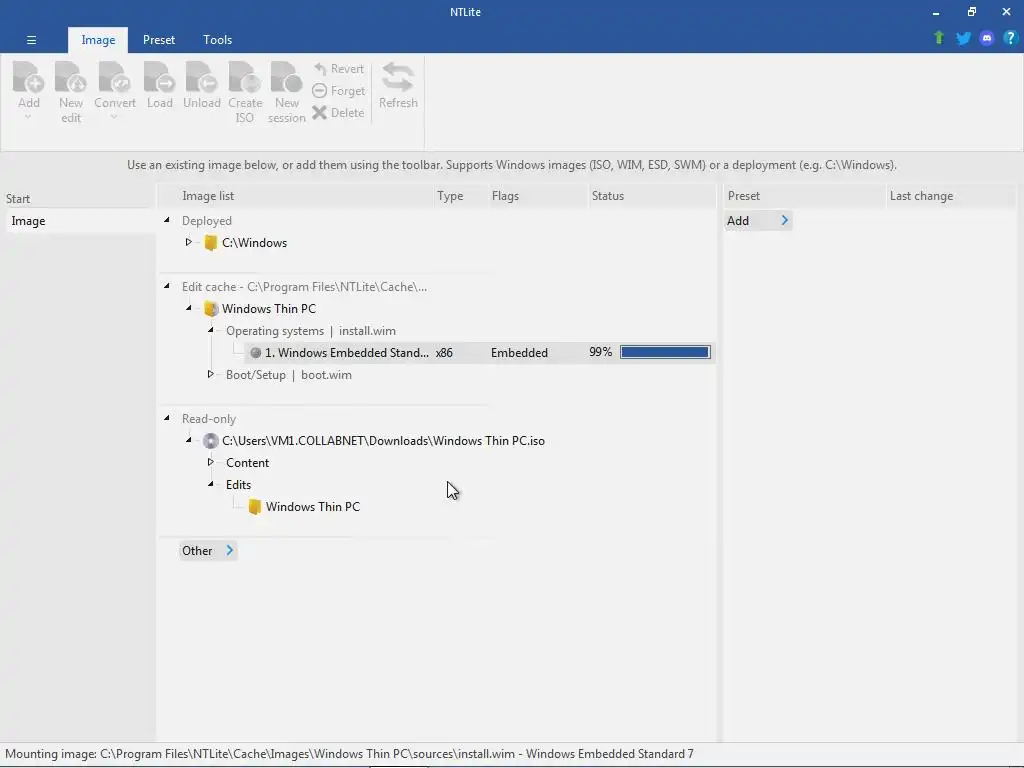This screenshot has height=768, width=1024.
Task: Click the 'Mounting image' status bar text
Action: point(349,754)
